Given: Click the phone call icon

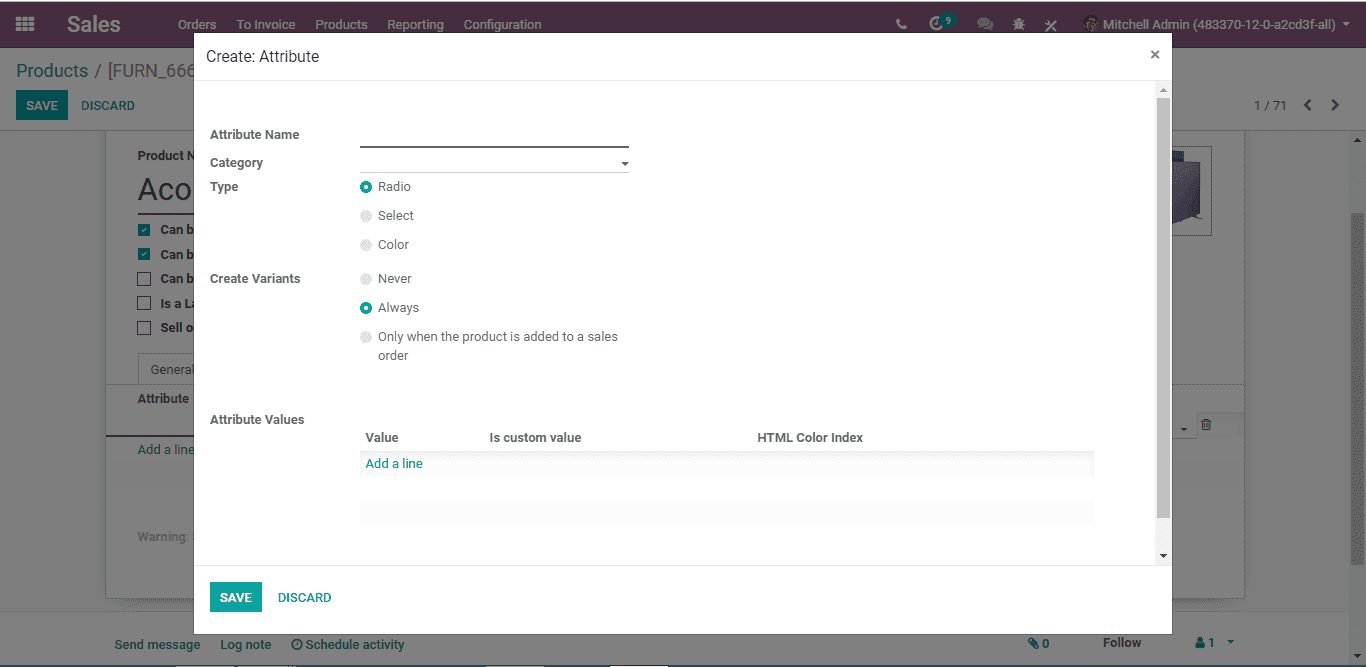Looking at the screenshot, I should click(x=902, y=24).
